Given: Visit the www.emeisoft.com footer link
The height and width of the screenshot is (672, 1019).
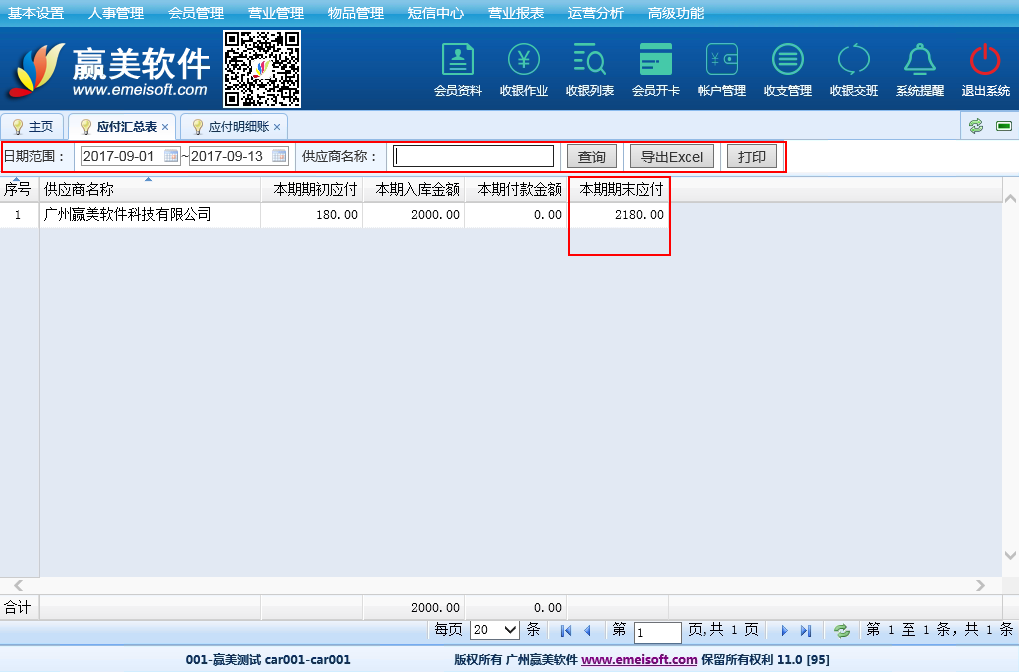Looking at the screenshot, I should (x=638, y=660).
